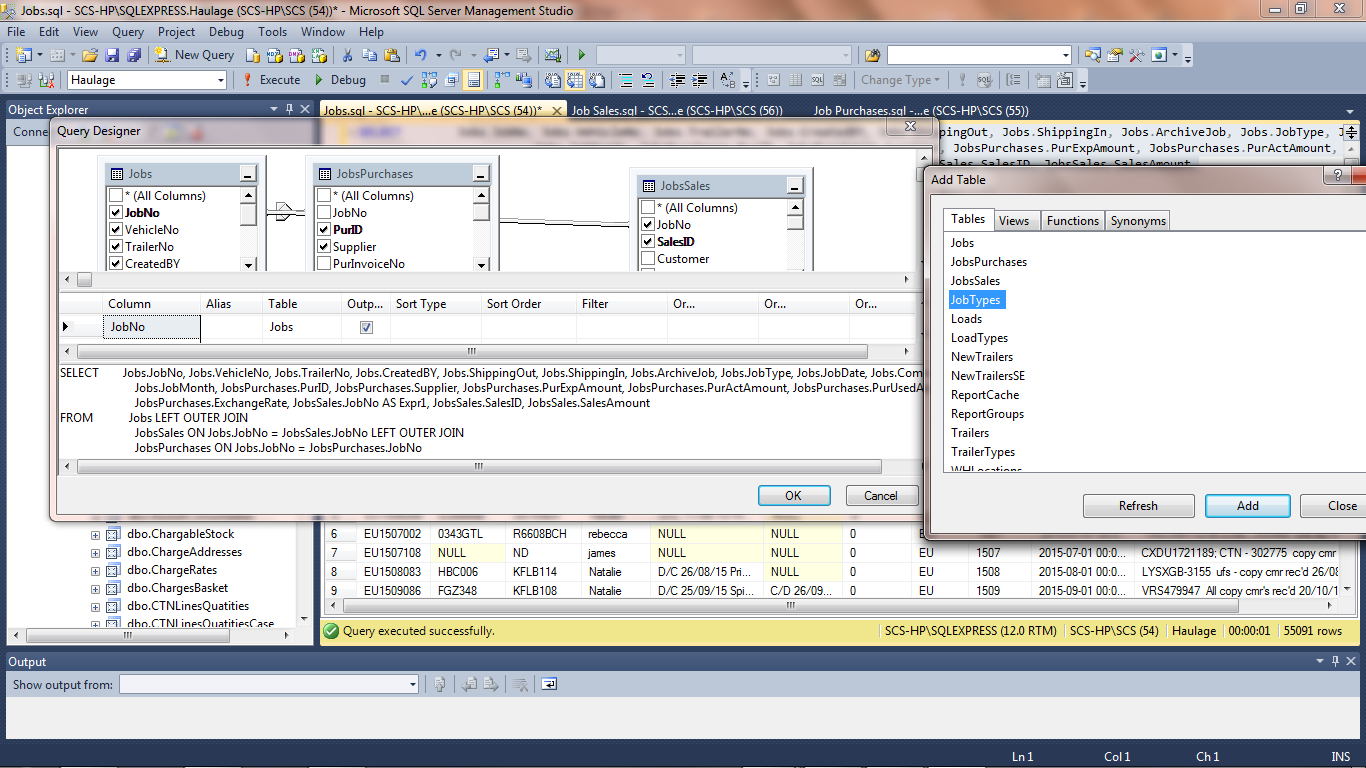
Task: Click the Find in Files folder icon
Action: pos(873,55)
